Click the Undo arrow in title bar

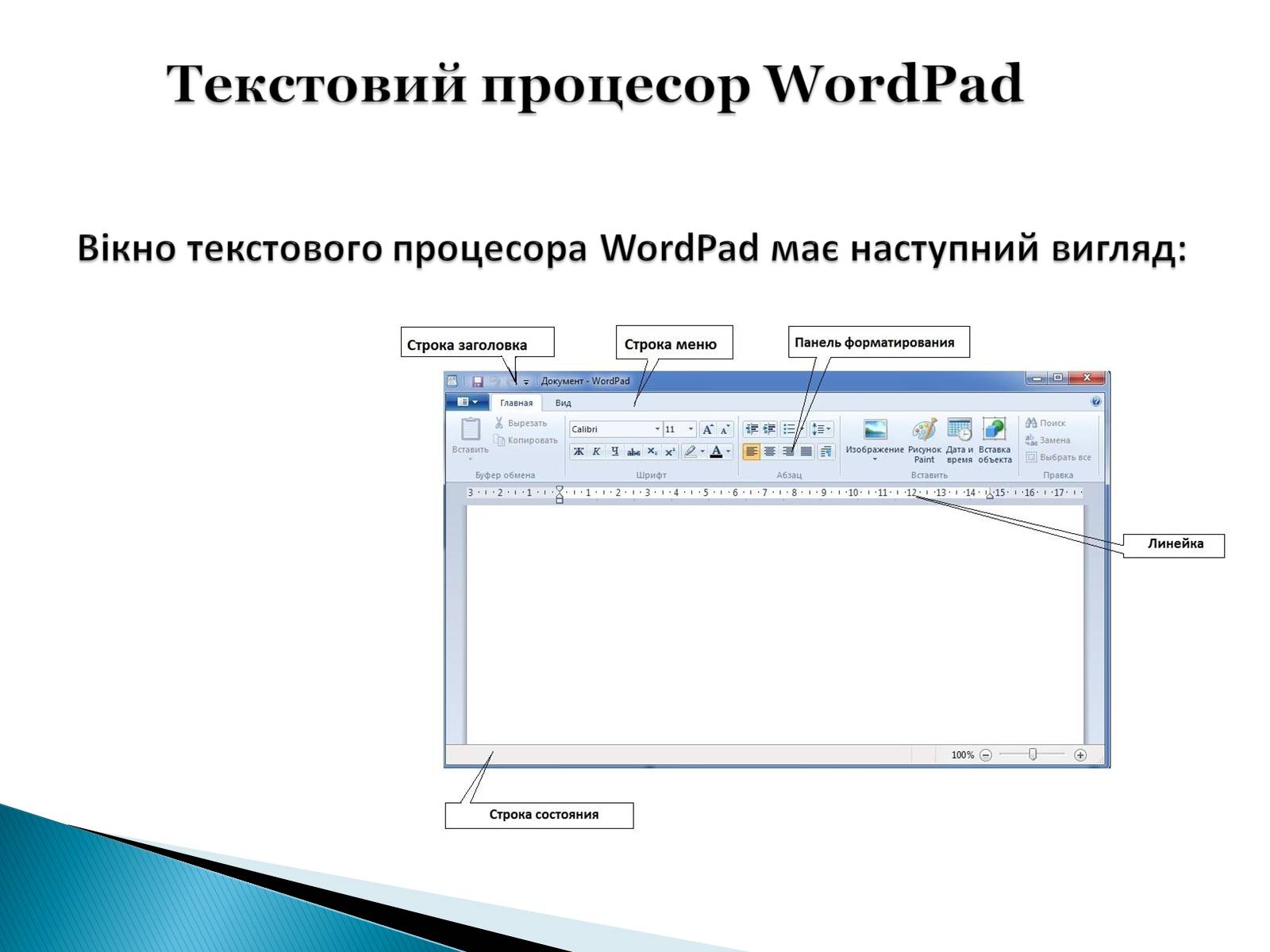pyautogui.click(x=494, y=382)
